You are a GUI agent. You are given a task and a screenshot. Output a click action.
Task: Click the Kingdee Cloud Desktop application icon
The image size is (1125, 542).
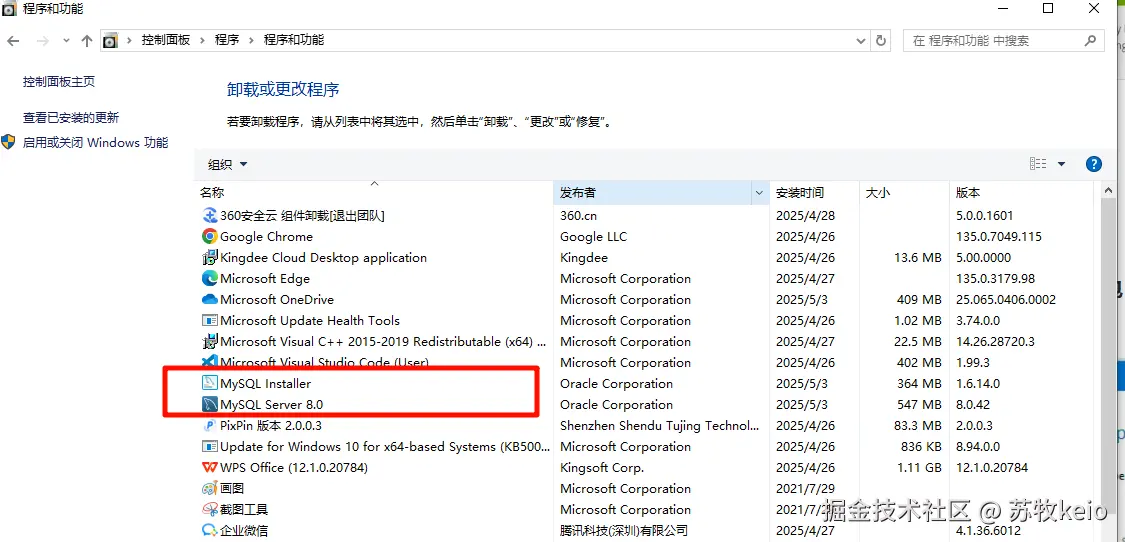[x=210, y=257]
